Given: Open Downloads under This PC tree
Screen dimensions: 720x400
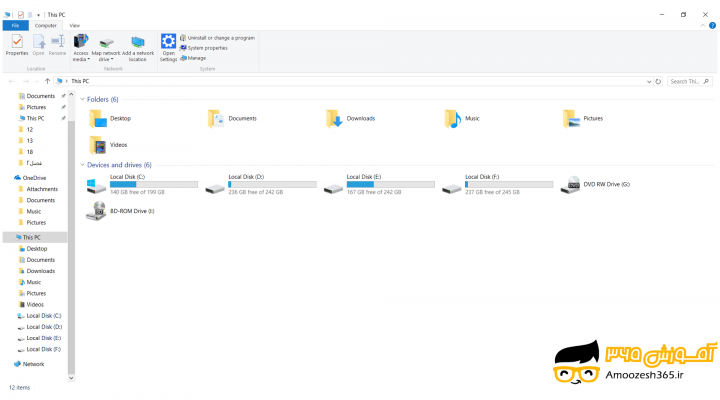Looking at the screenshot, I should pyautogui.click(x=40, y=271).
